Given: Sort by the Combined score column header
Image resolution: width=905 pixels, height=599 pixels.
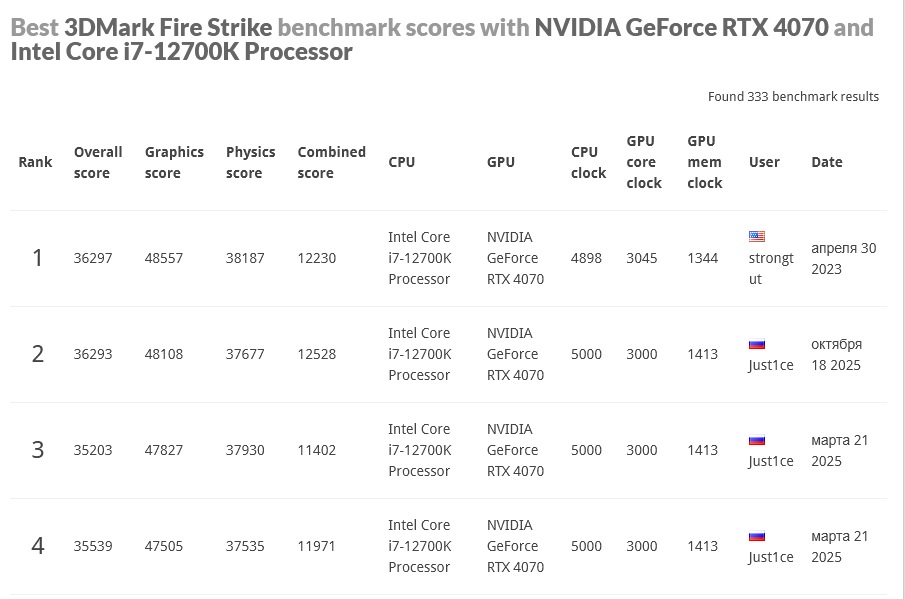Looking at the screenshot, I should [331, 162].
